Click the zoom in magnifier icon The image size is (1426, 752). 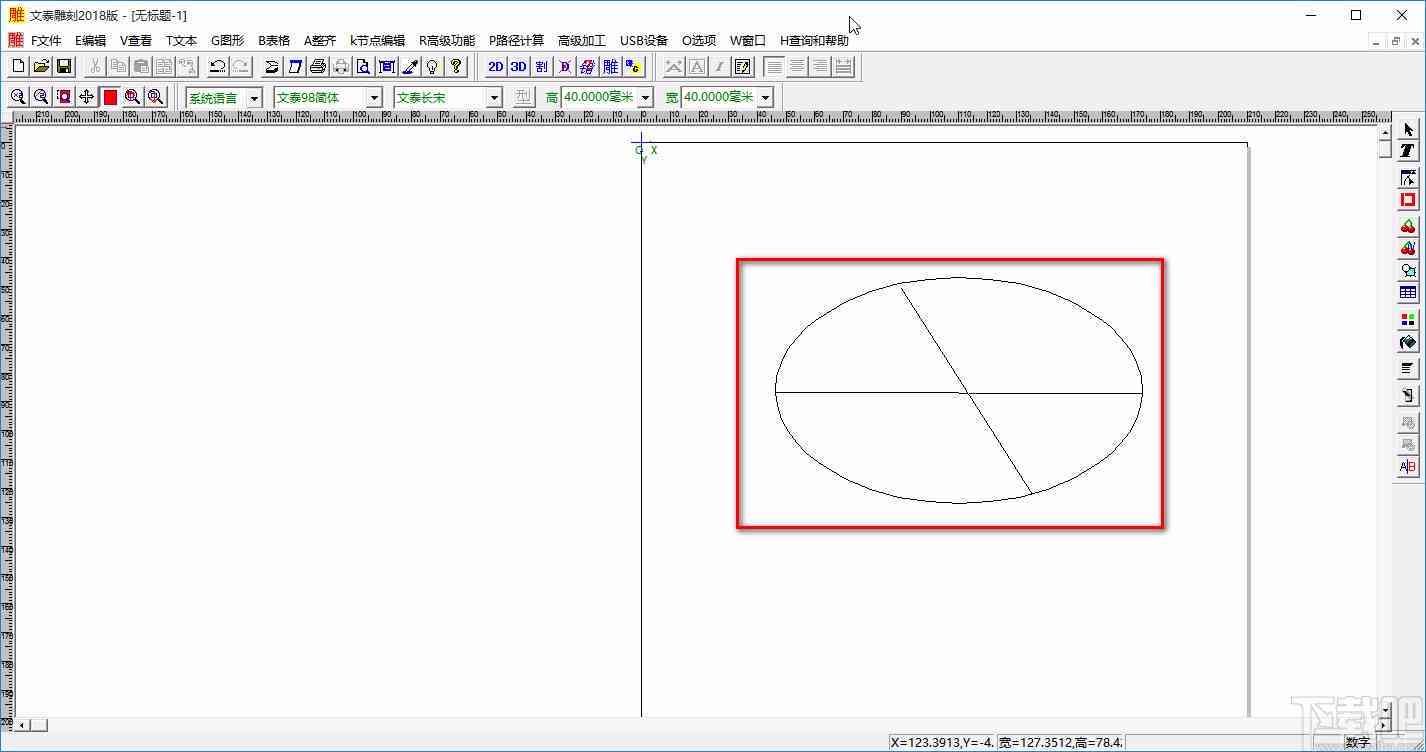[18, 97]
